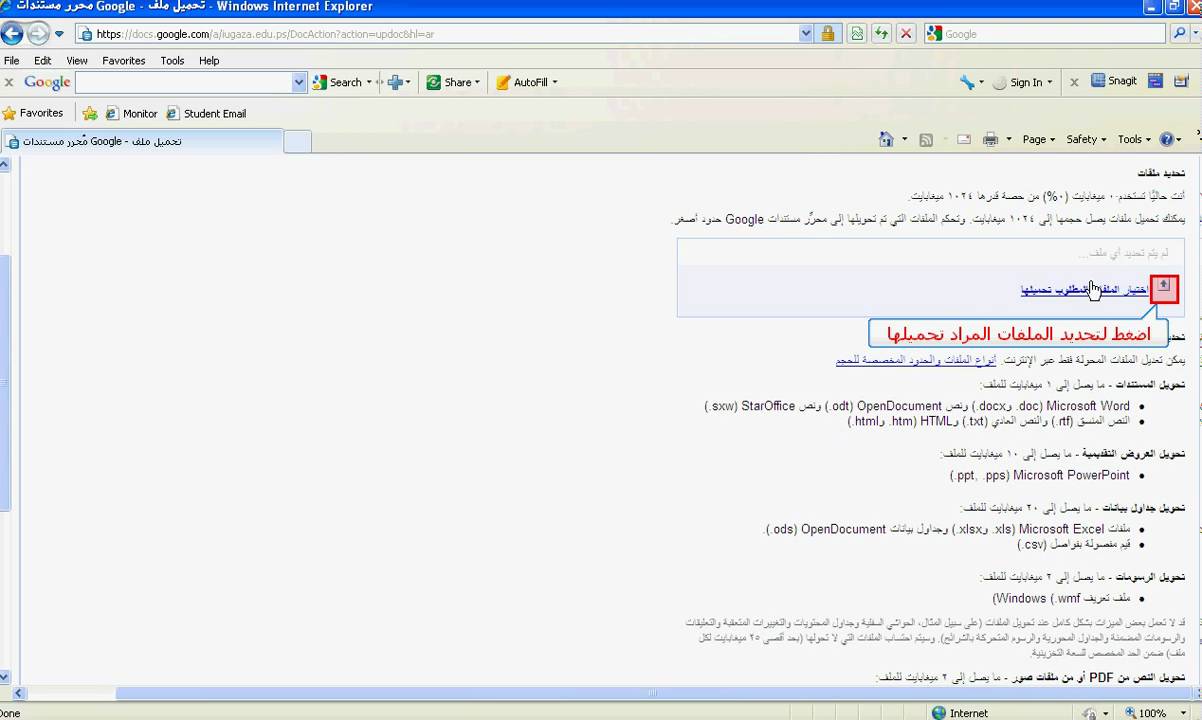
Task: Close the Google Toolbar with its X
Action: click(x=9, y=83)
